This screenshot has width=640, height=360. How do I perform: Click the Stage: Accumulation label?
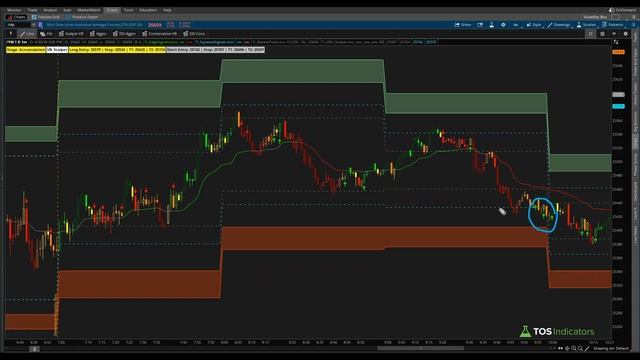[25, 50]
